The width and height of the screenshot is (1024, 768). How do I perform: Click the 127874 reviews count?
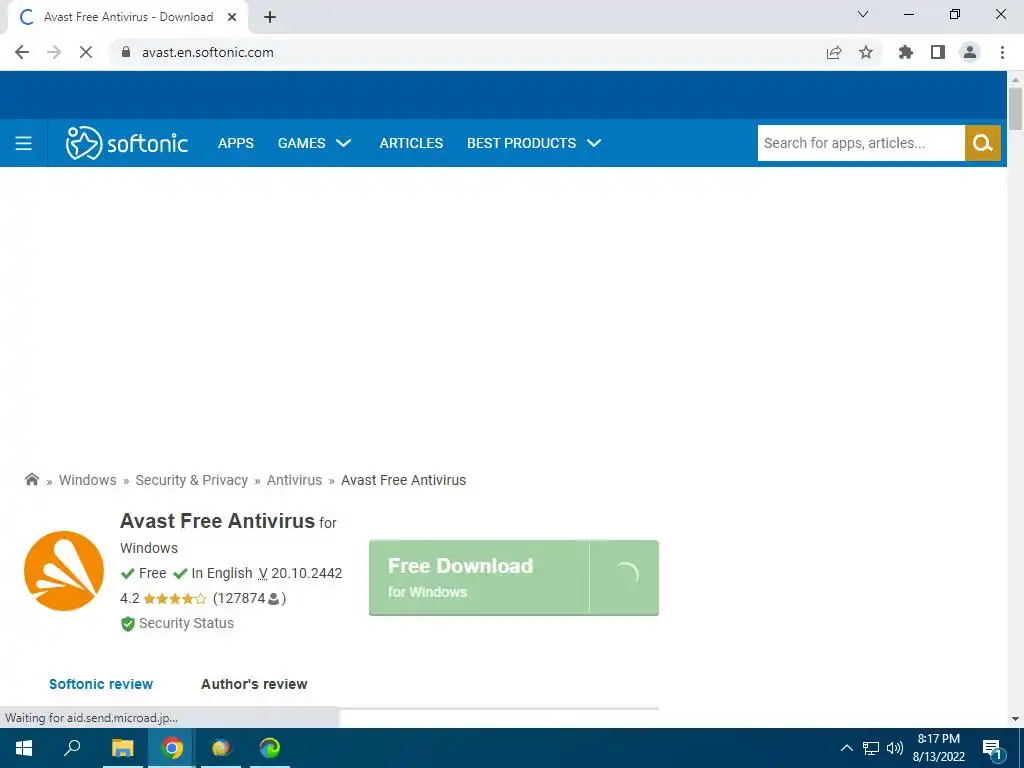[249, 598]
